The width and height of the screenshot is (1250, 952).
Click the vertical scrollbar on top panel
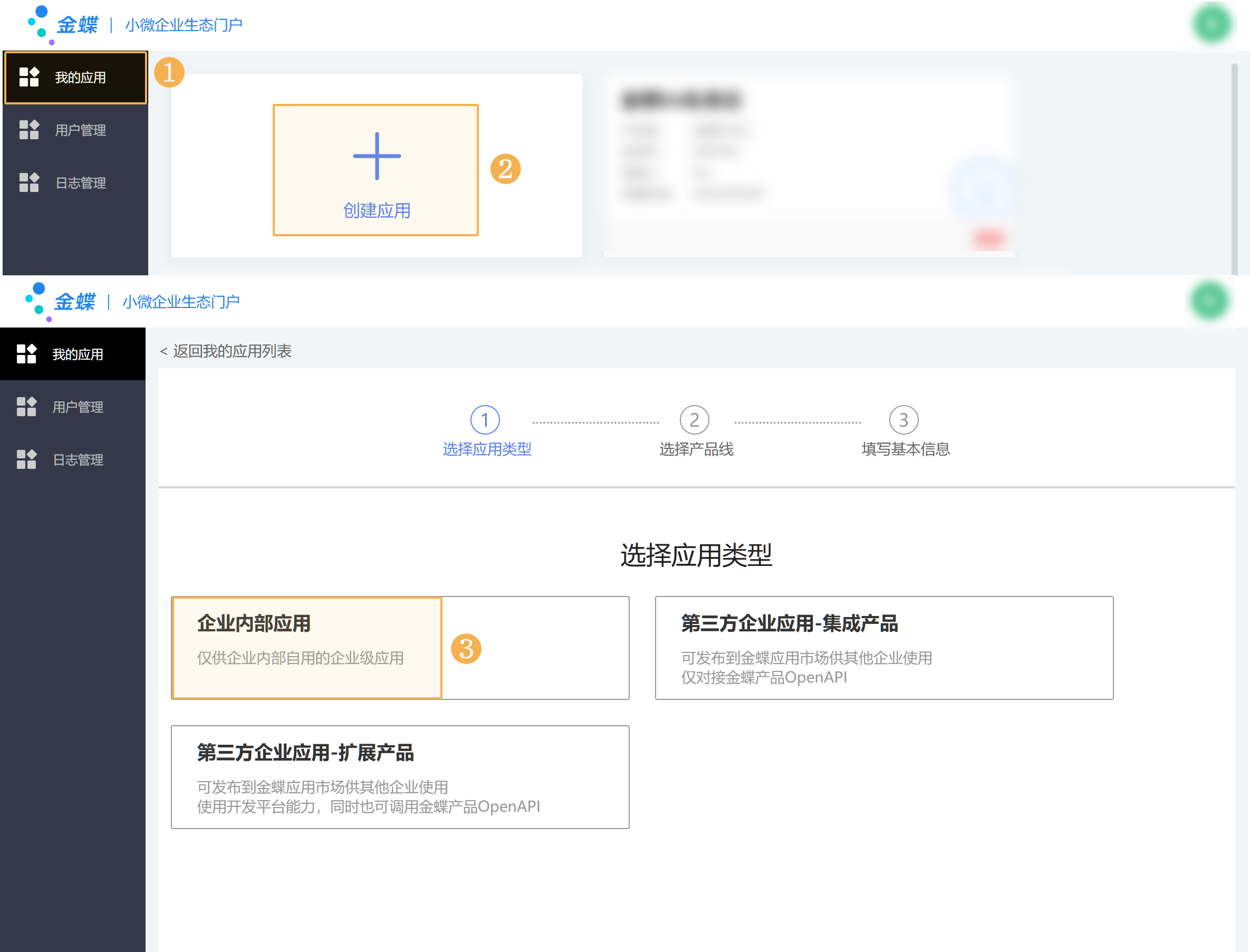(x=1234, y=170)
